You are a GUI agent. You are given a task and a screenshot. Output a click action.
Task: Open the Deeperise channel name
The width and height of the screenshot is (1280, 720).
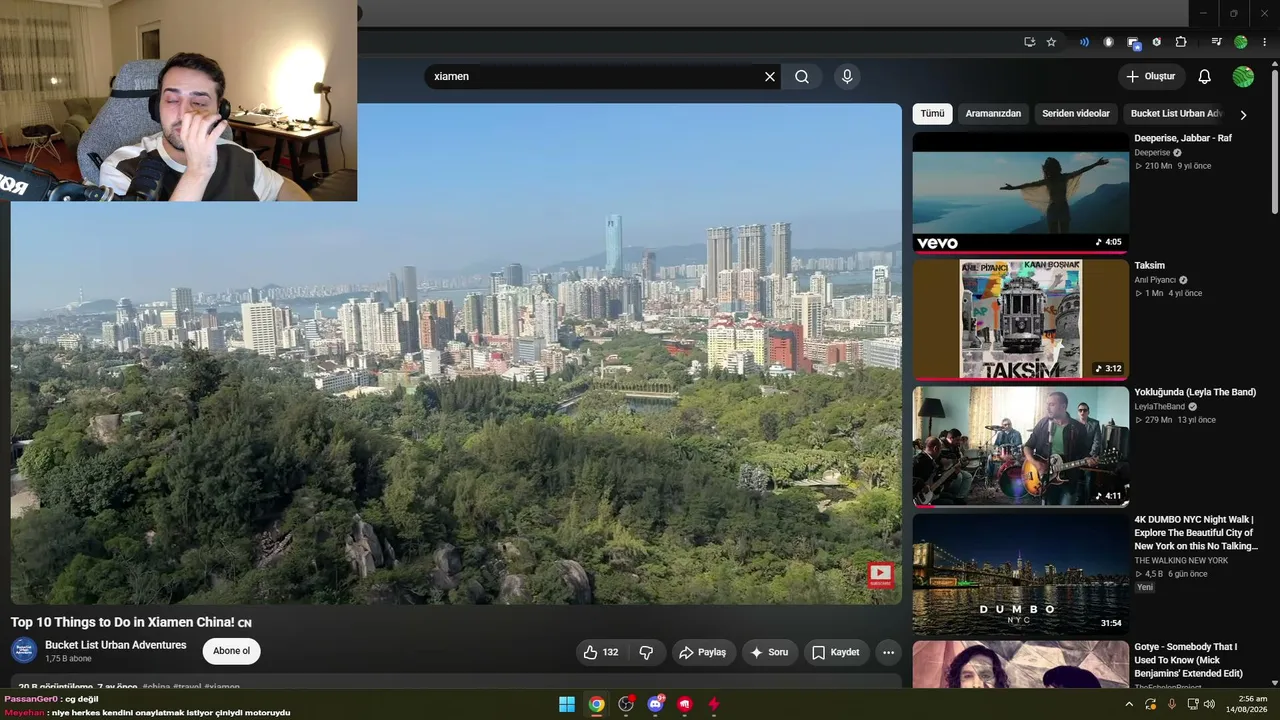[1151, 153]
